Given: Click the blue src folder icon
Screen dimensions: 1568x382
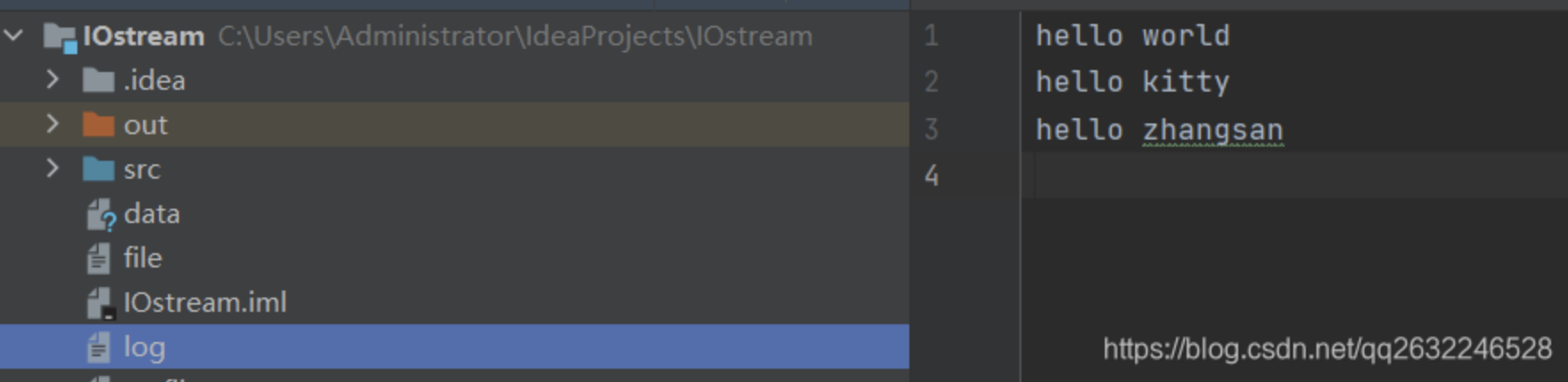Looking at the screenshot, I should click(98, 170).
